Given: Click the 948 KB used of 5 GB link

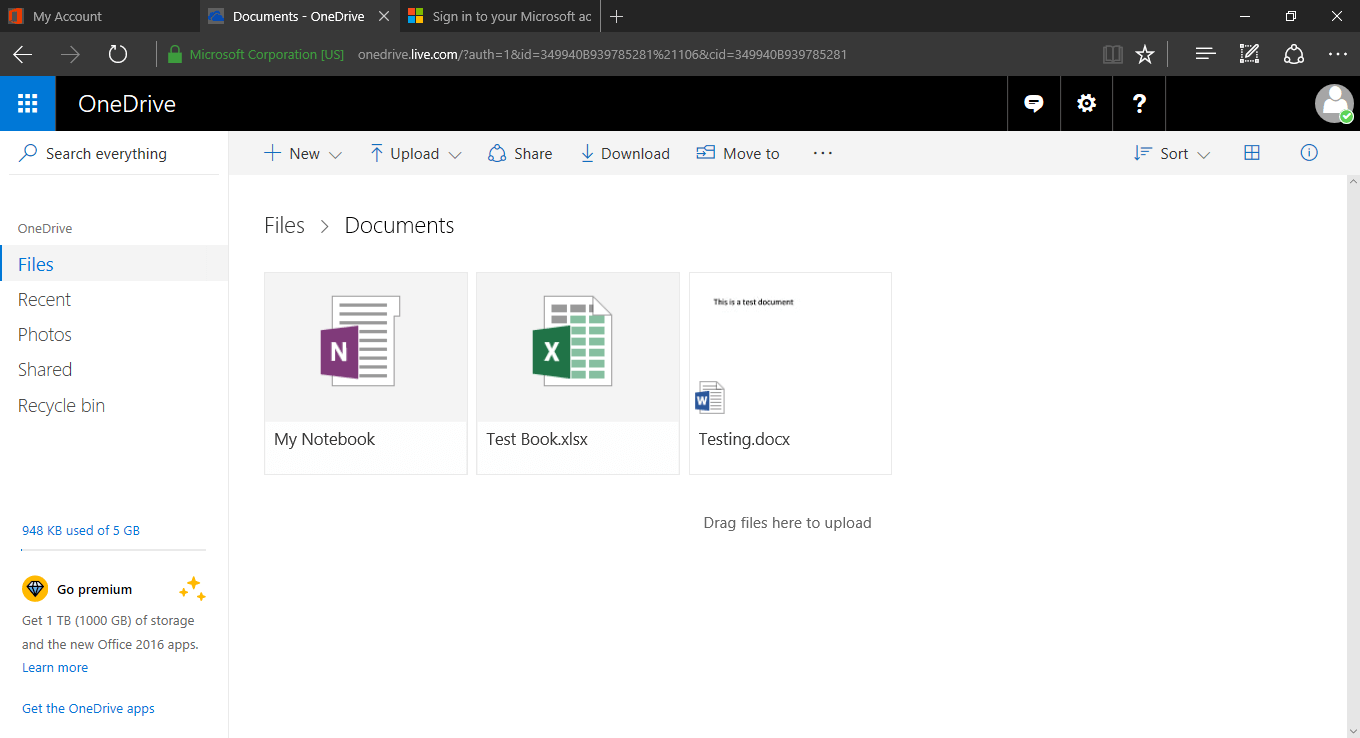Looking at the screenshot, I should point(81,530).
